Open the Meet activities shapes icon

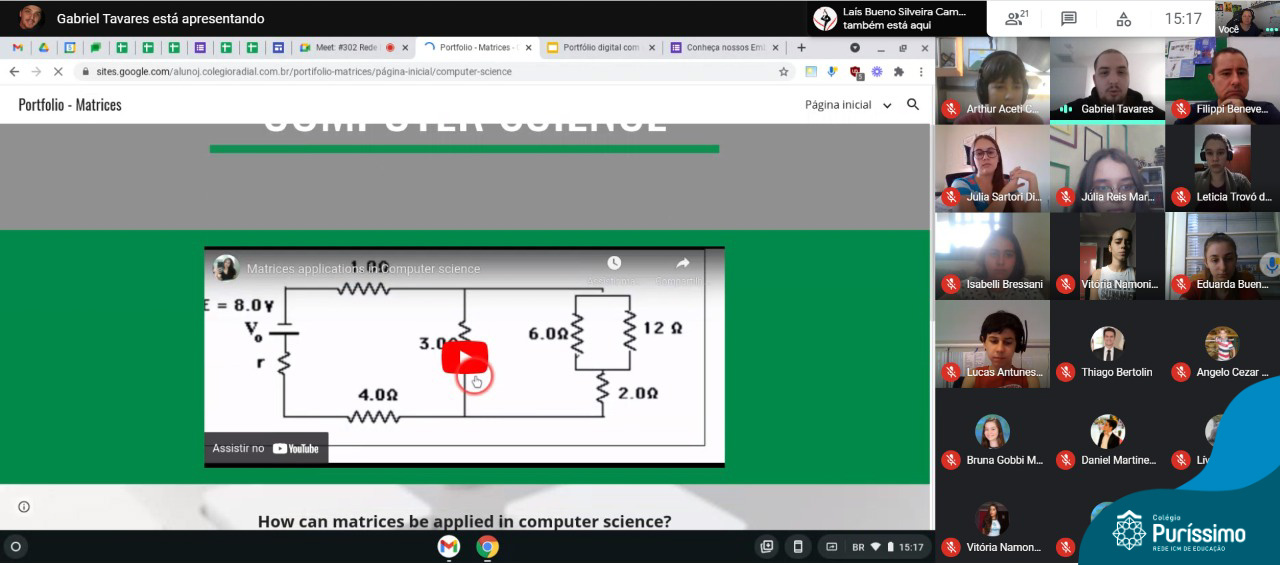click(1123, 18)
